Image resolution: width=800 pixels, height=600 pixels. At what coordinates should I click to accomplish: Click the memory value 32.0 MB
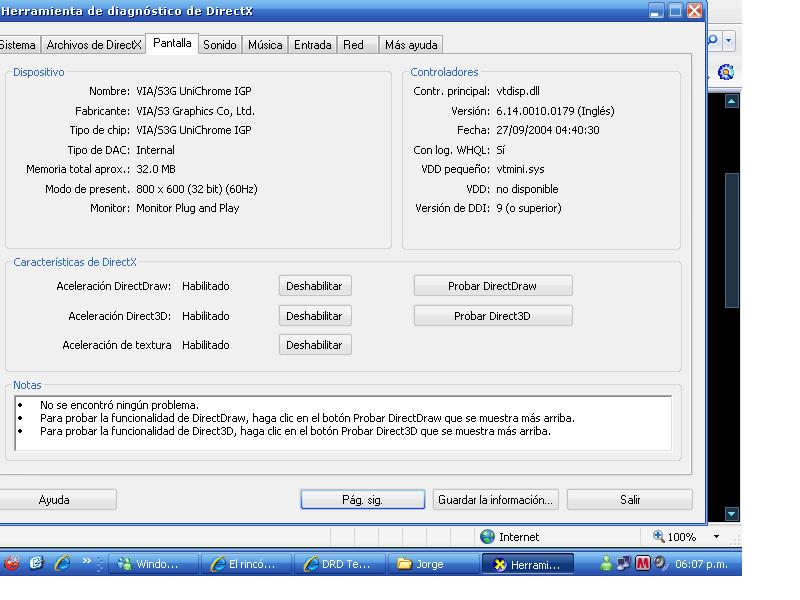(x=156, y=169)
